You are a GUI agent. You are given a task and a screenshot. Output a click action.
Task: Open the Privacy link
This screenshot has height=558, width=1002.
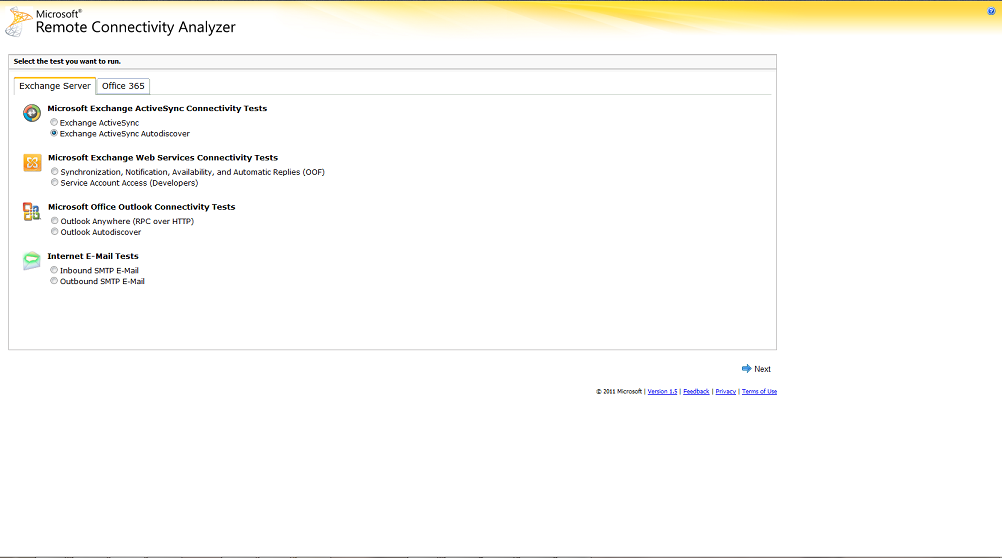coord(725,391)
